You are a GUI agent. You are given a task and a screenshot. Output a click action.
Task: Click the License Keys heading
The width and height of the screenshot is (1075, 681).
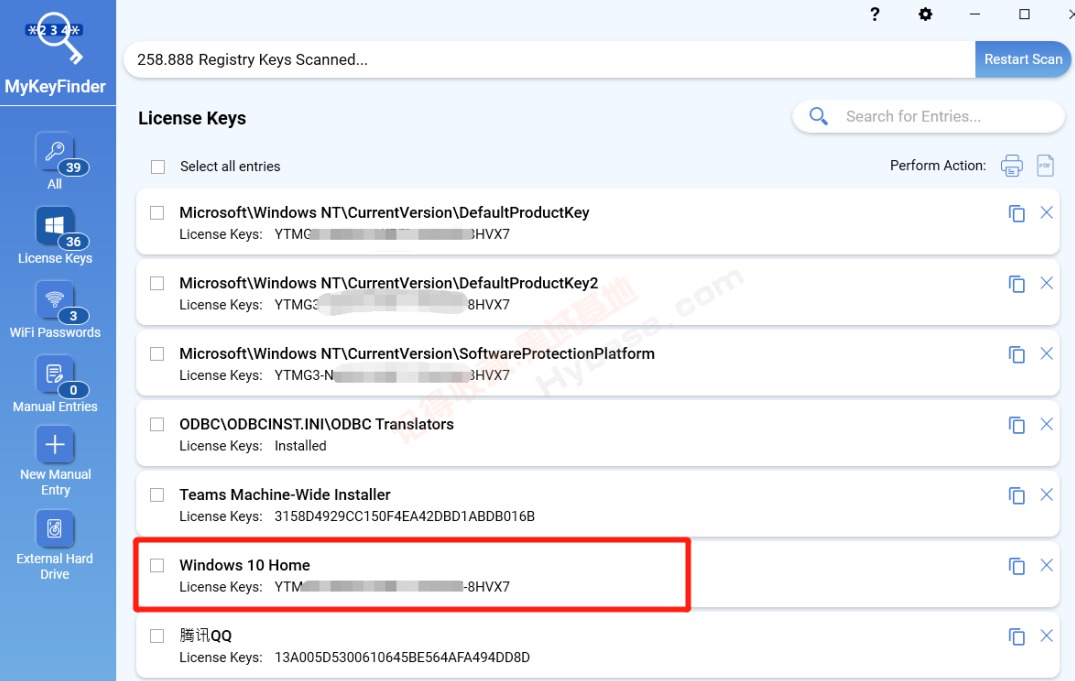click(x=192, y=118)
